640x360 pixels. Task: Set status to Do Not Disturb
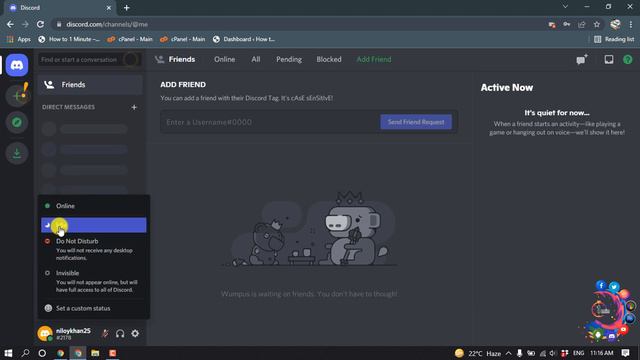point(94,249)
